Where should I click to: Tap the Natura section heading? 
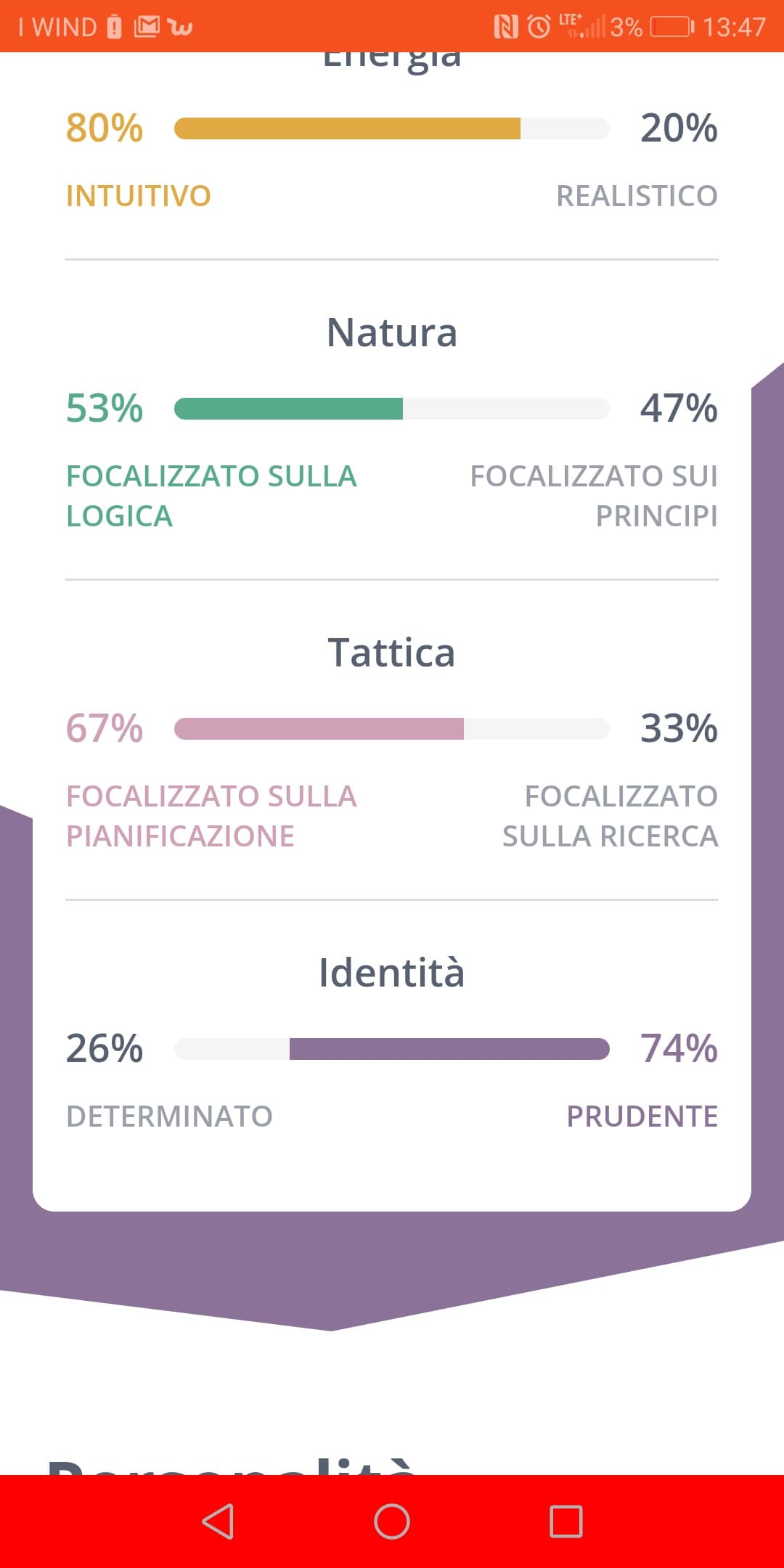click(x=392, y=332)
